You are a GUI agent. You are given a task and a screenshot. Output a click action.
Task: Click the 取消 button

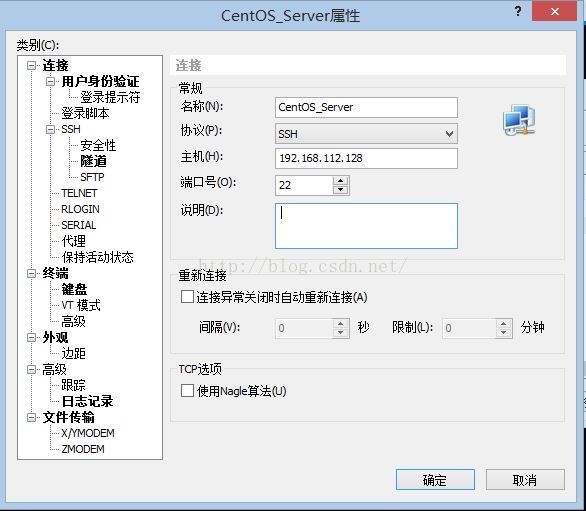tap(525, 480)
